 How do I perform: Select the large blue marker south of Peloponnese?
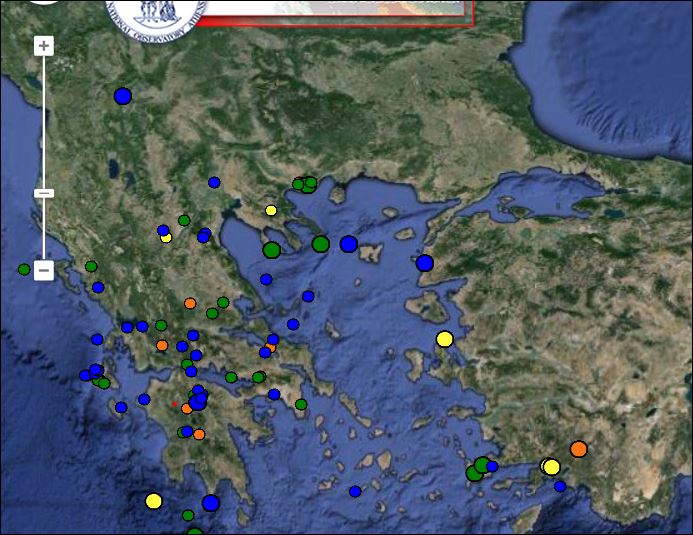[211, 503]
